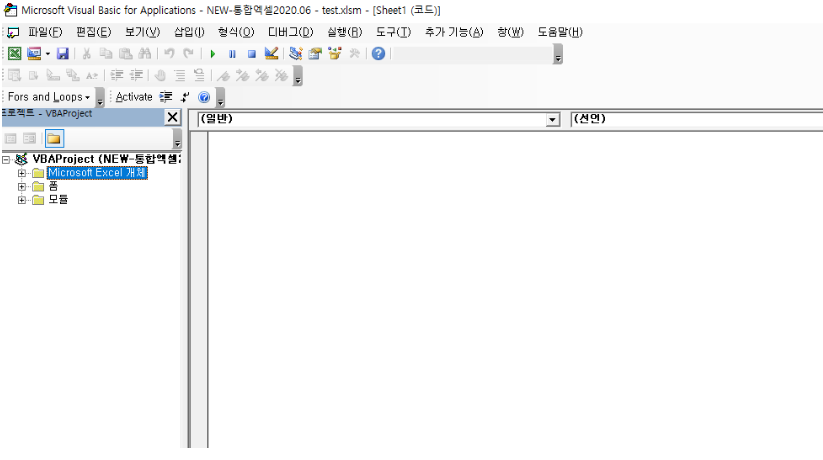Collapse the VBAProject root node
Viewport: 823px width, 460px height.
[x=6, y=159]
